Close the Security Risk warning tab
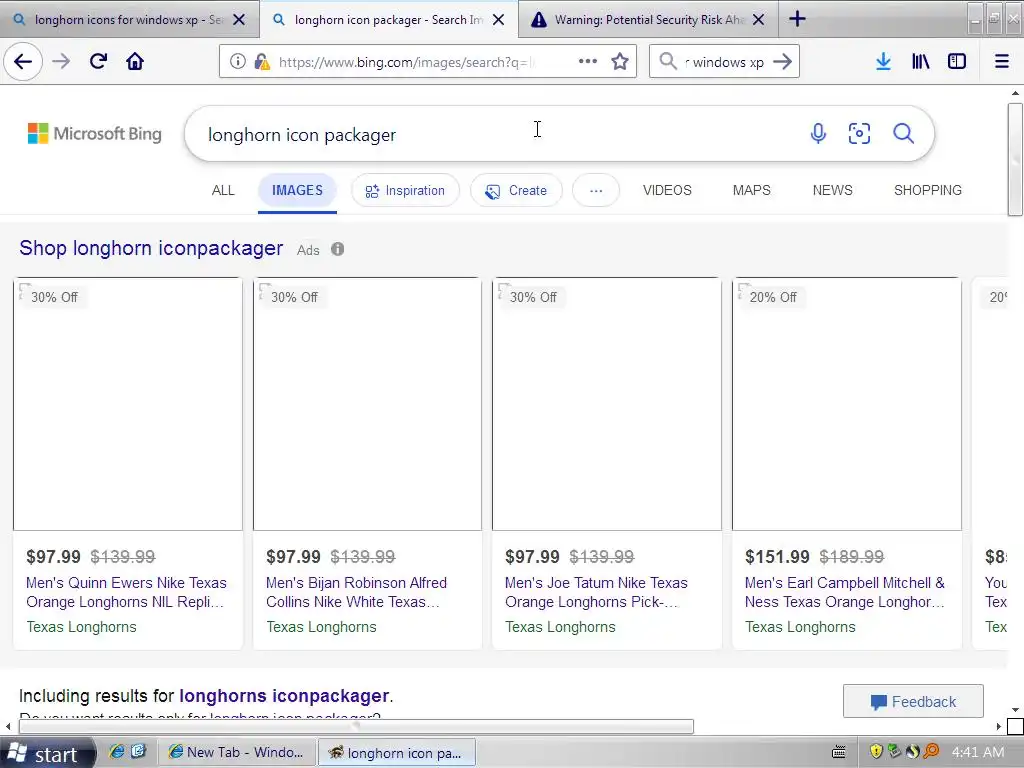Screen dimensions: 1024x768 click(x=758, y=20)
